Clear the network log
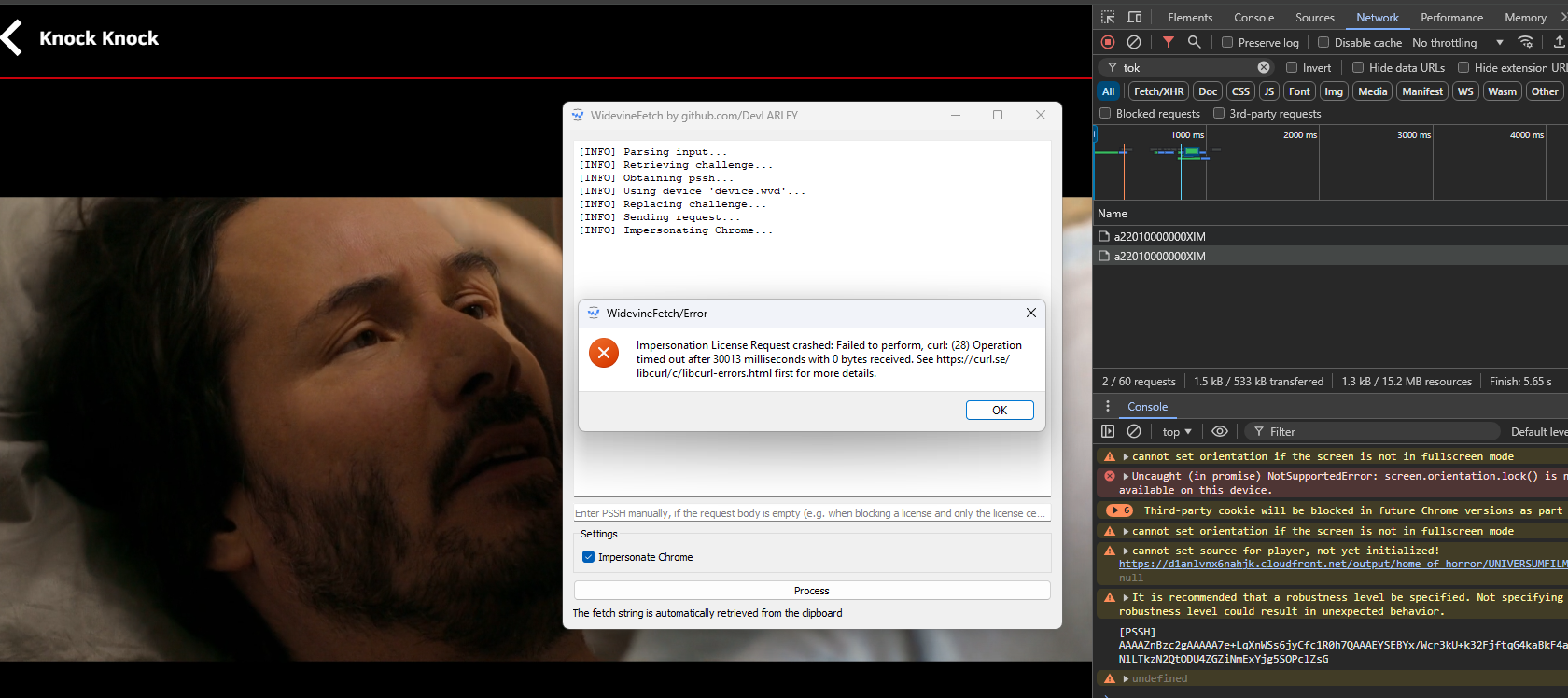This screenshot has width=1568, height=698. click(1134, 42)
